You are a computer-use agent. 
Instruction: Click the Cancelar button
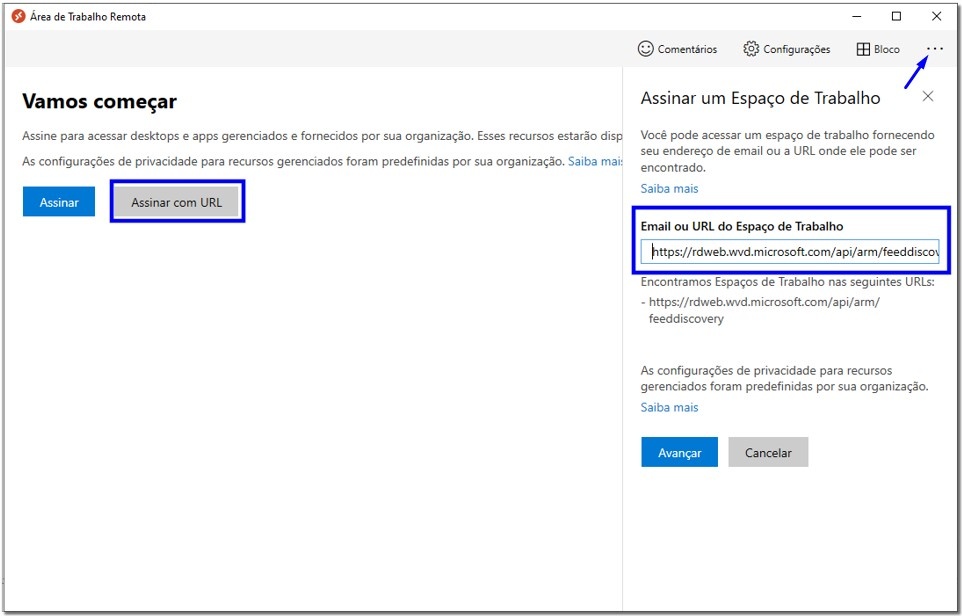click(x=768, y=453)
